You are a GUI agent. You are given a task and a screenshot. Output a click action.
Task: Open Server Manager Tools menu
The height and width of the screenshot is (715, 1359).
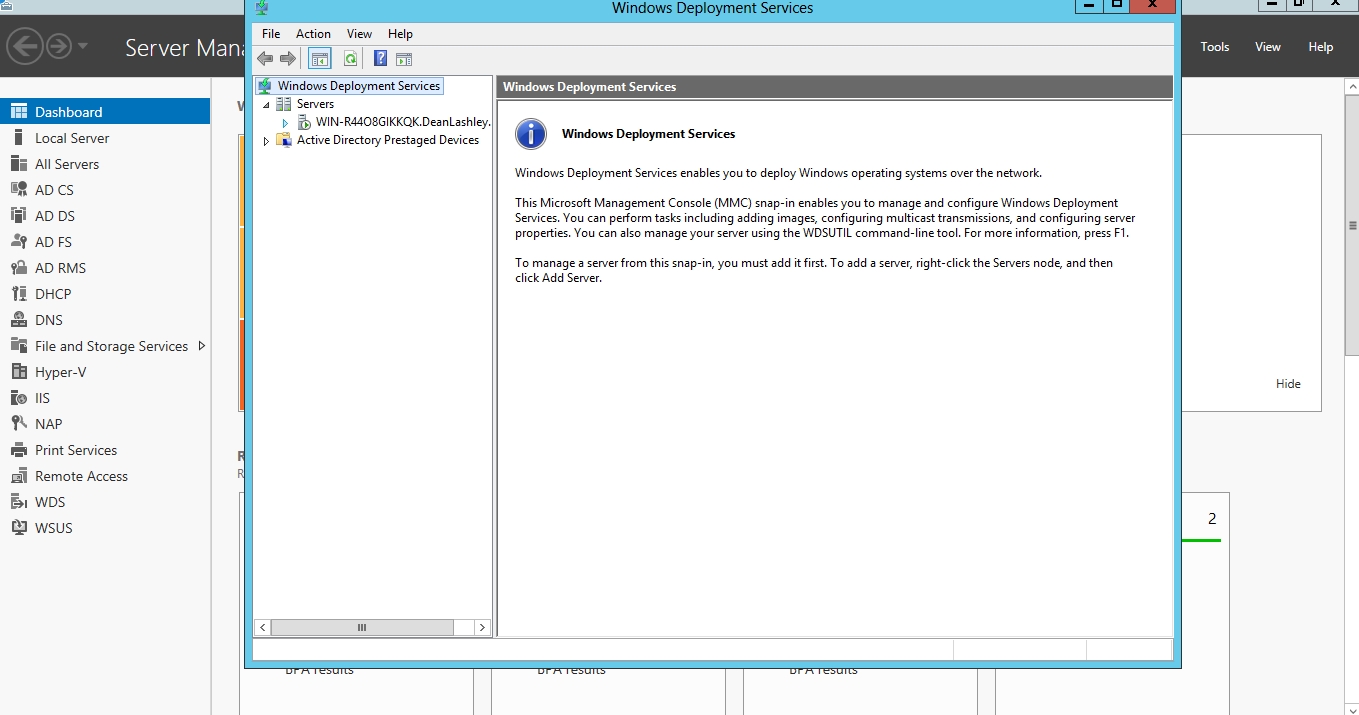point(1214,47)
